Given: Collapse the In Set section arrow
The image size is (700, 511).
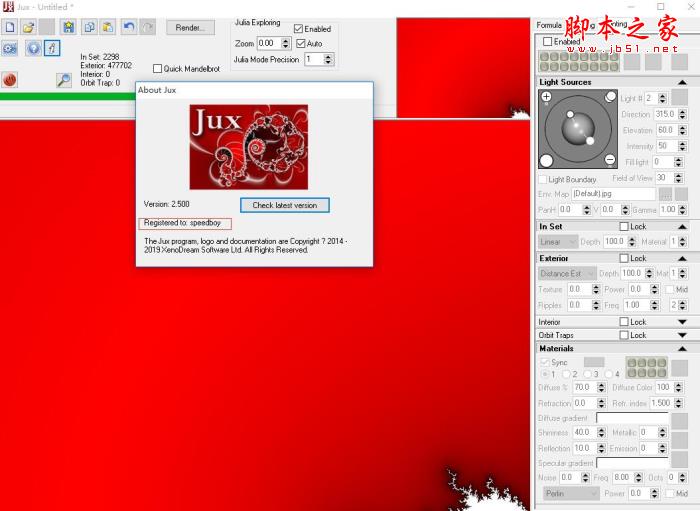Looking at the screenshot, I should [x=682, y=227].
